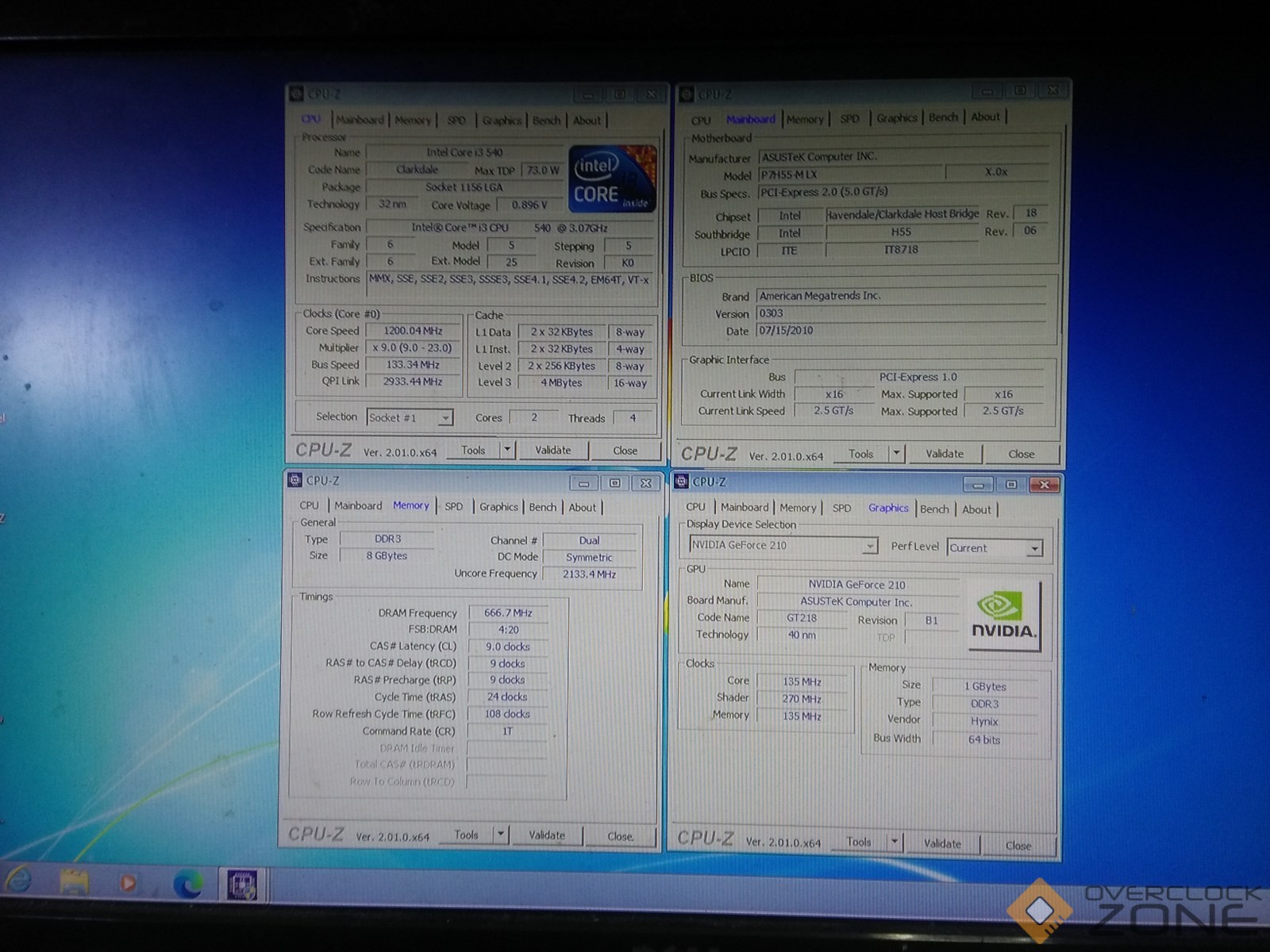Click the CPU-Z title icon of CPU window
The height and width of the screenshot is (952, 1270).
coord(297,94)
